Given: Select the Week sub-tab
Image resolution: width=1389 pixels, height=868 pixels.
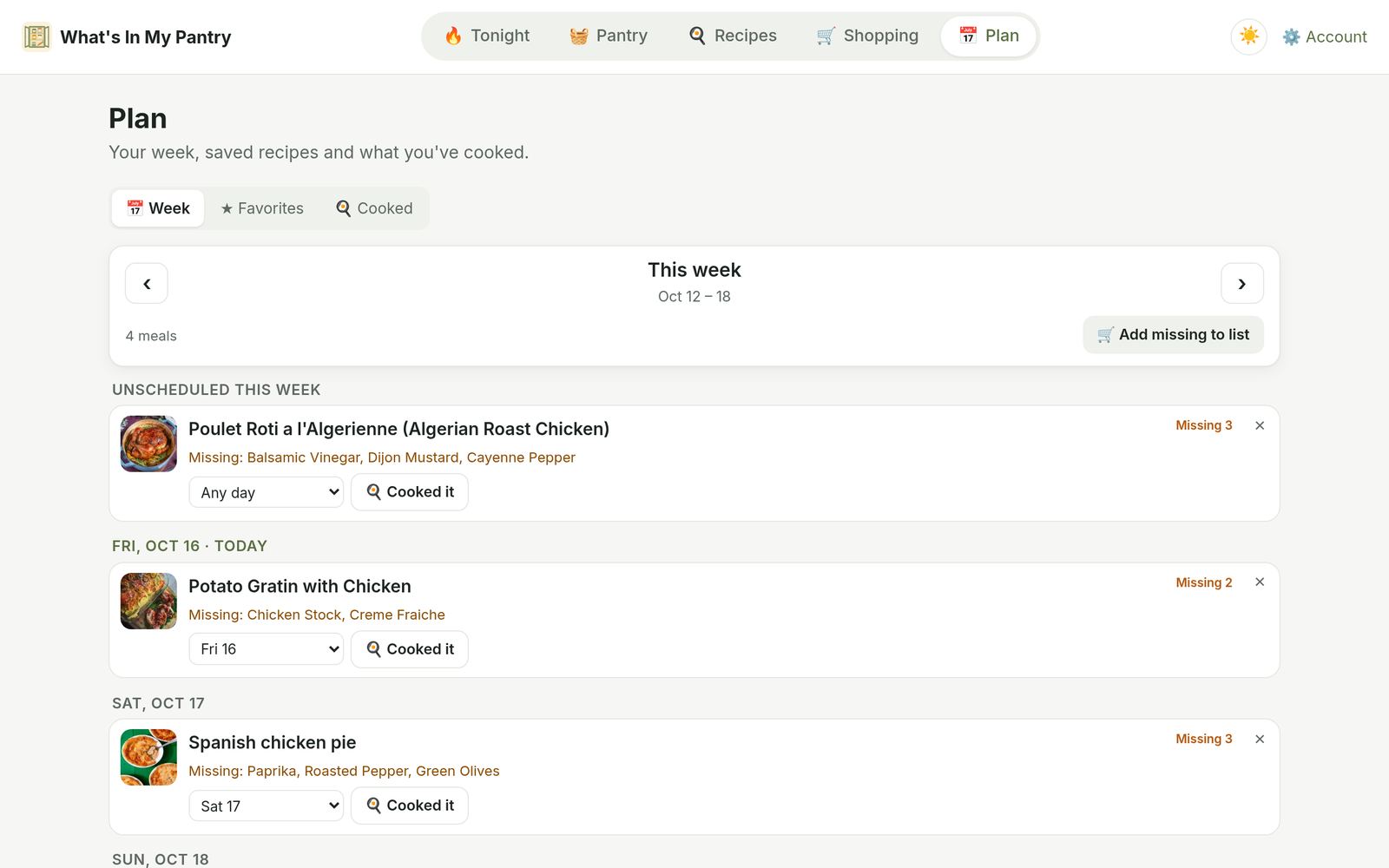Looking at the screenshot, I should click(158, 208).
